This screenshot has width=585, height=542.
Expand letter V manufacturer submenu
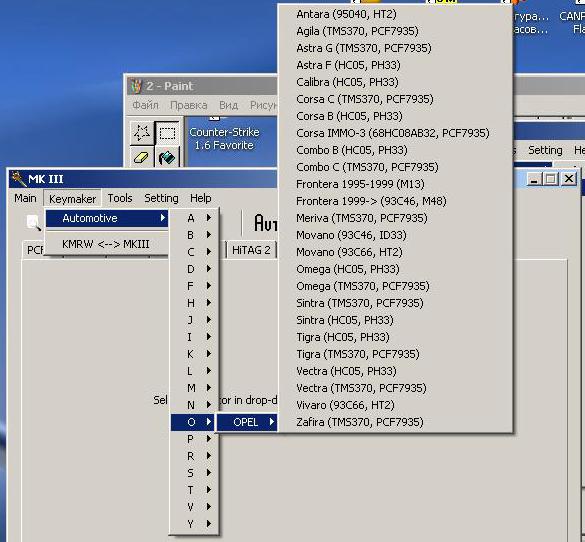[x=194, y=507]
